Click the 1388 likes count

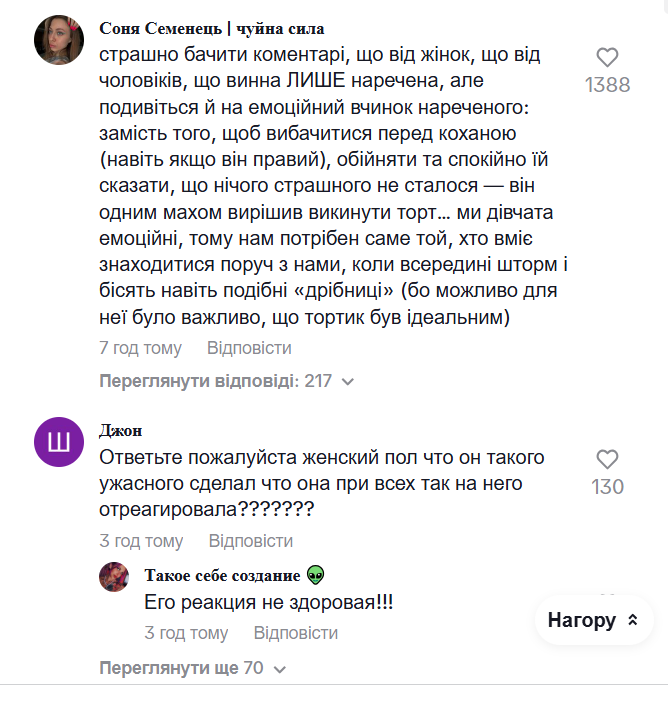tap(608, 85)
